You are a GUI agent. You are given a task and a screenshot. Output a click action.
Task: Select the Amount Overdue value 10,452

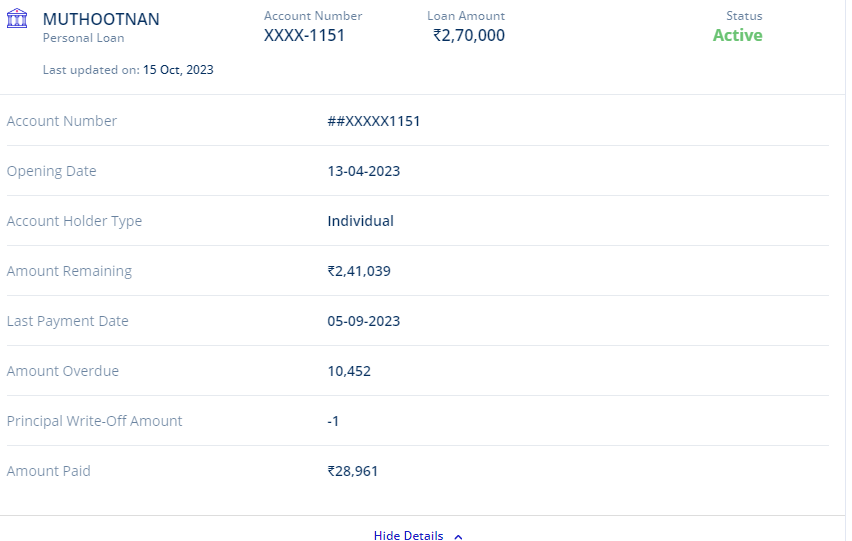tap(348, 371)
